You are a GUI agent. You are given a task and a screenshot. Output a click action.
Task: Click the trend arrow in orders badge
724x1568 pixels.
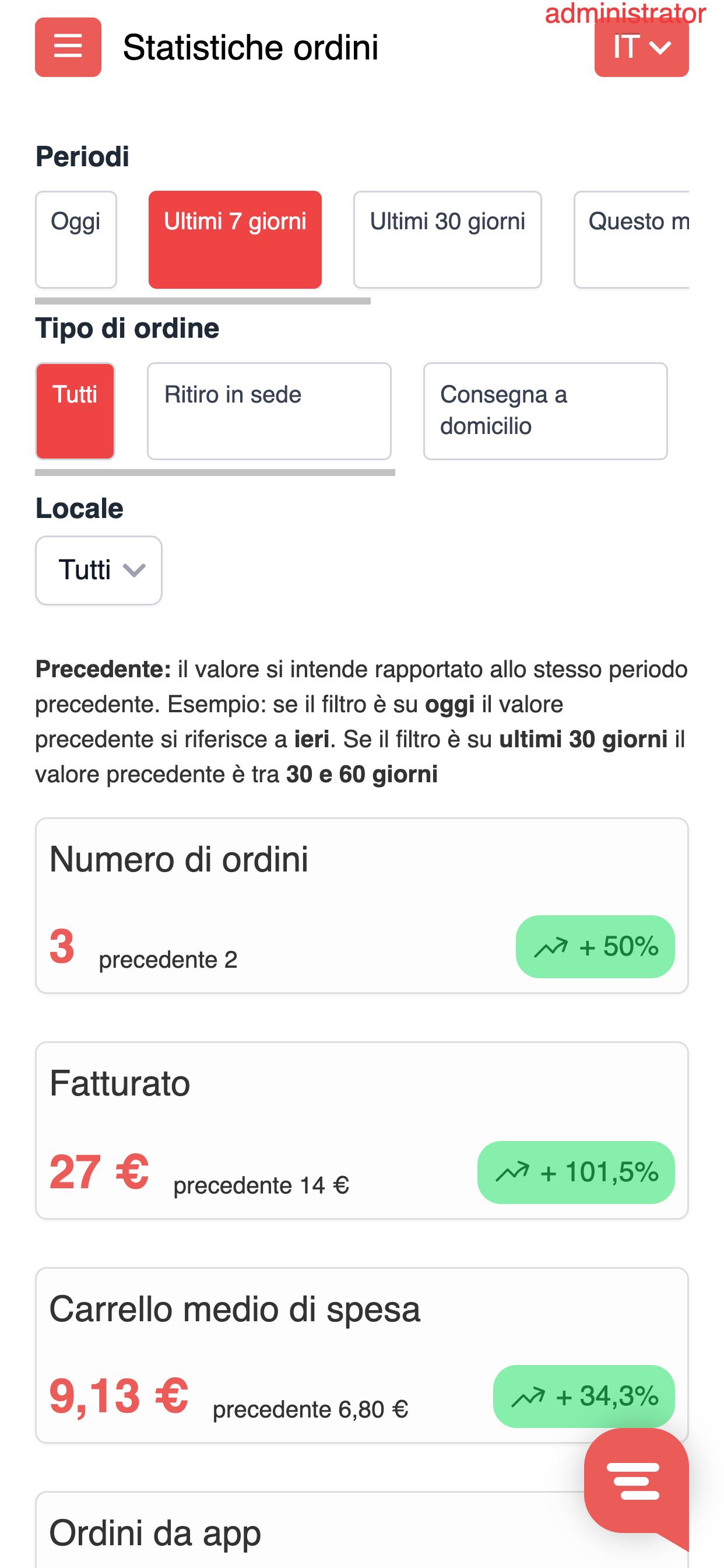pos(551,947)
